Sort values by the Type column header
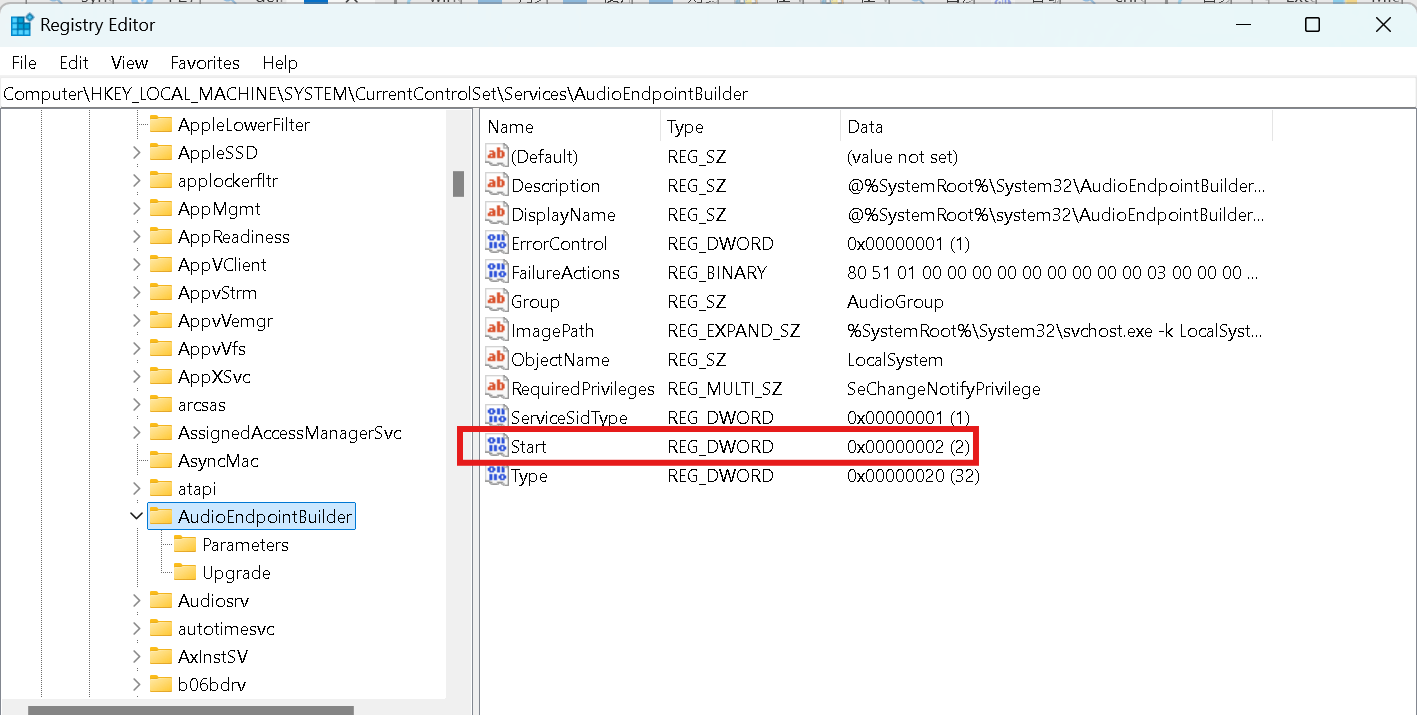Viewport: 1417px width, 715px height. (750, 127)
